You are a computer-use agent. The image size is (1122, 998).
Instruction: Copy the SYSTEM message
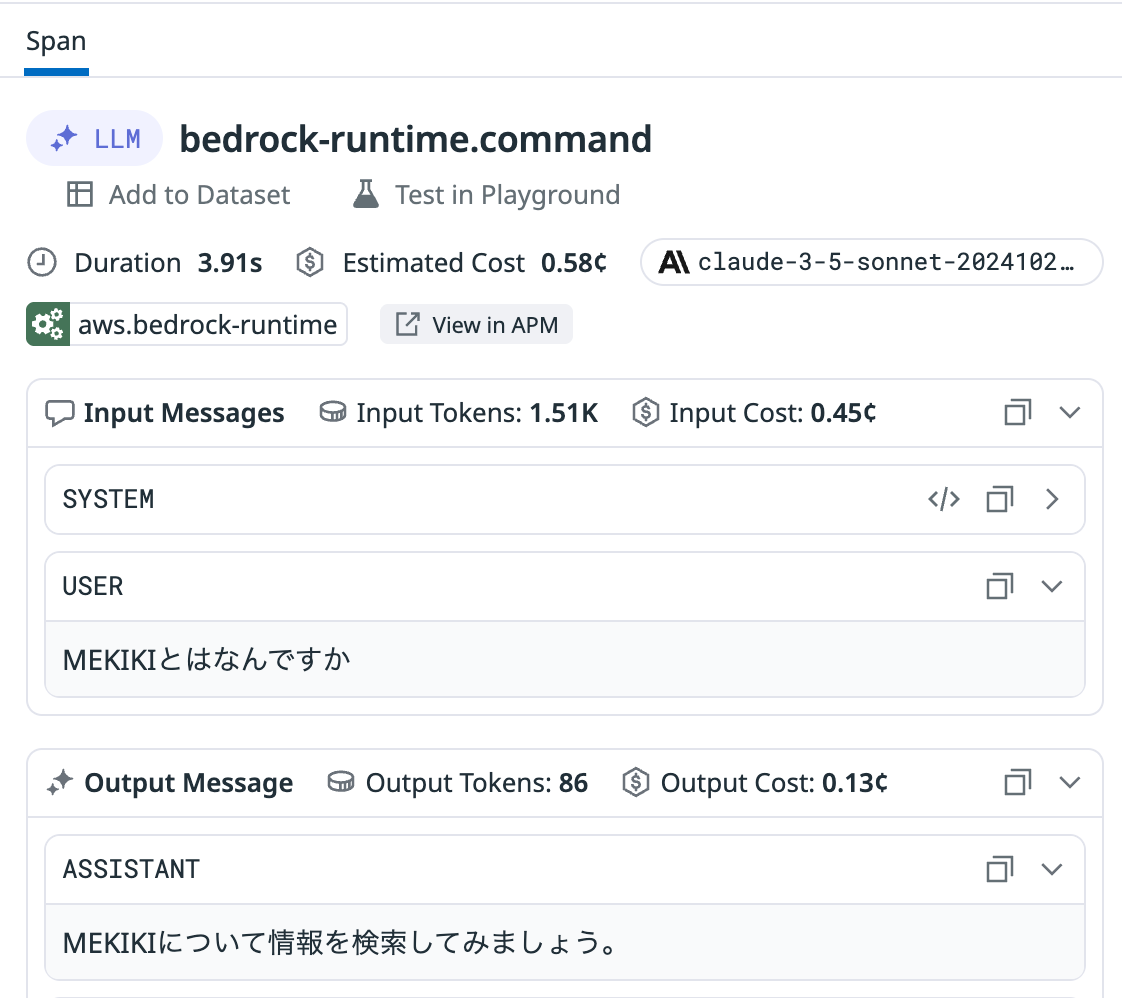click(1000, 499)
